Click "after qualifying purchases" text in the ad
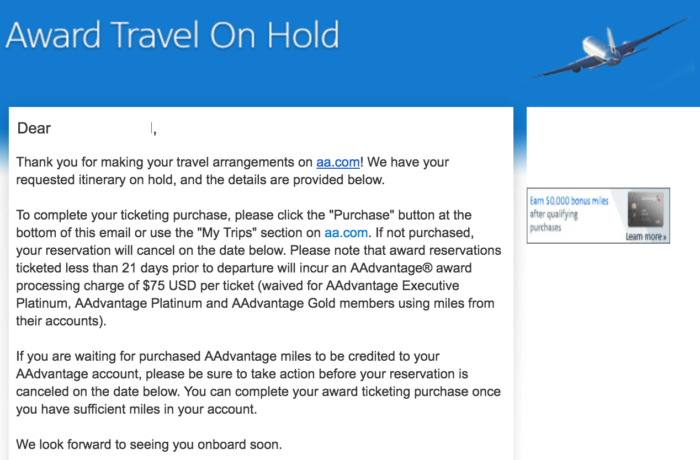 click(x=554, y=221)
